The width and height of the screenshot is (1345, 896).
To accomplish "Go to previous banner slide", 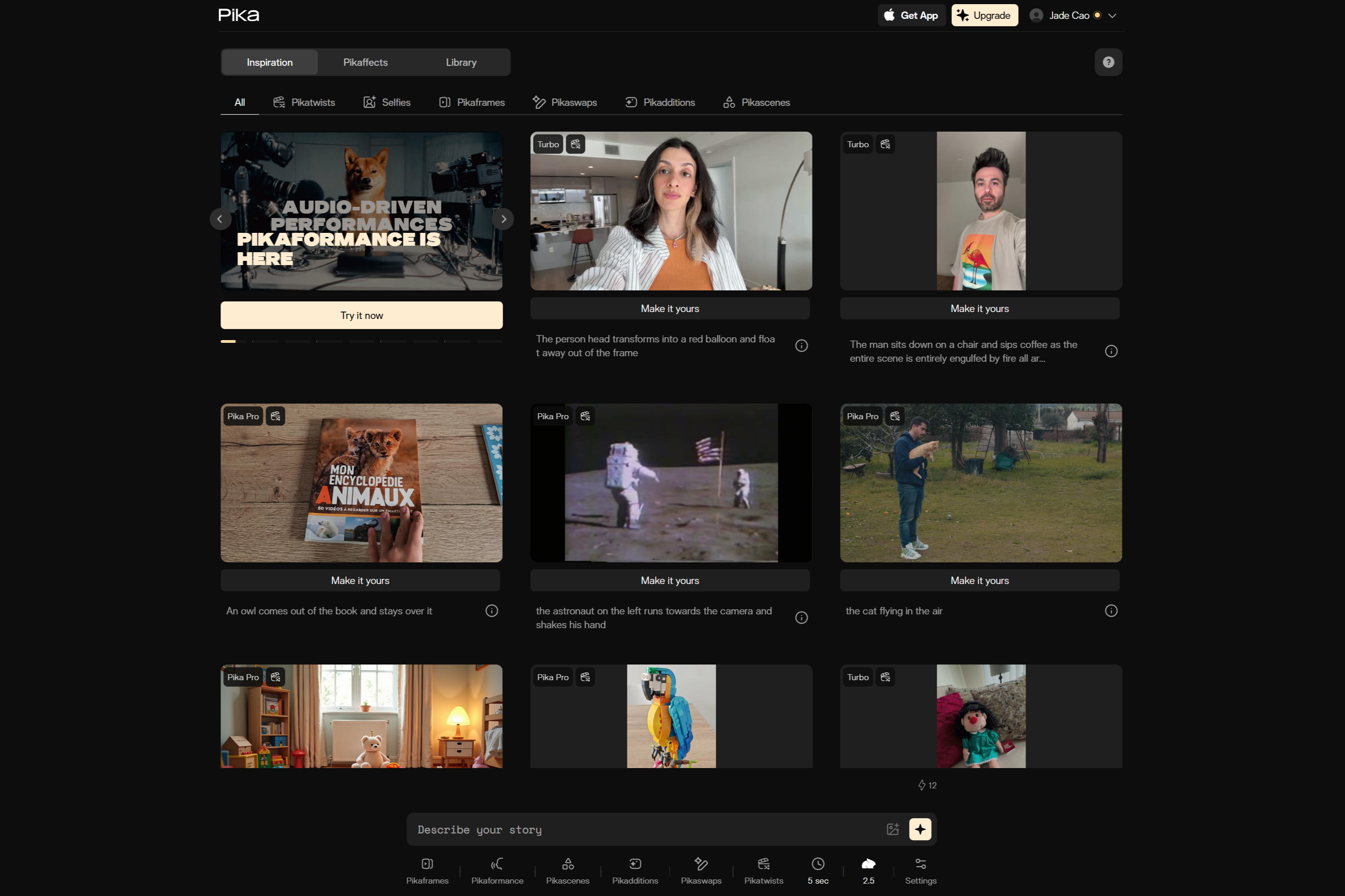I will [x=220, y=219].
